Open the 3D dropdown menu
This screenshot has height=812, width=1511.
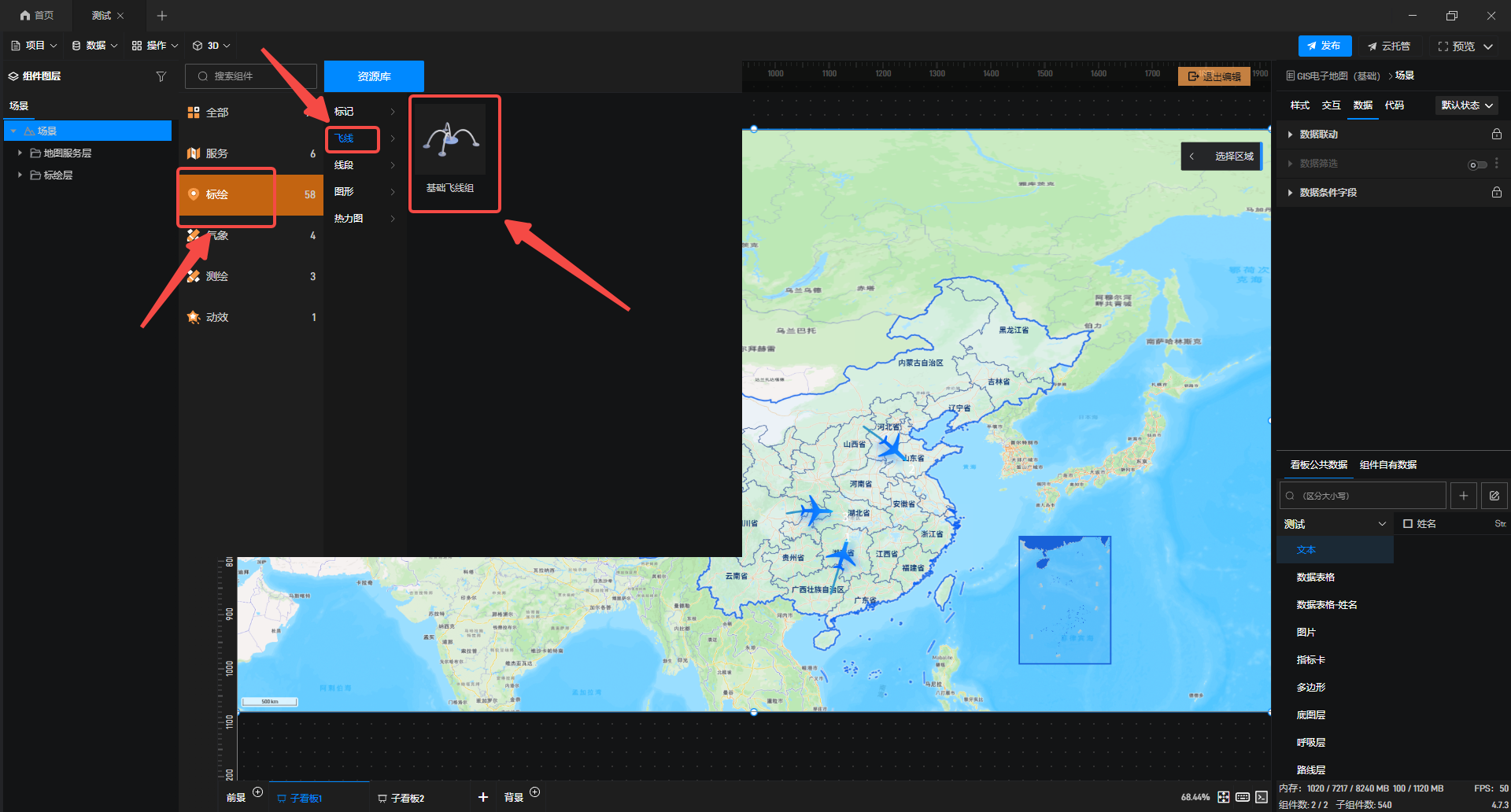212,46
